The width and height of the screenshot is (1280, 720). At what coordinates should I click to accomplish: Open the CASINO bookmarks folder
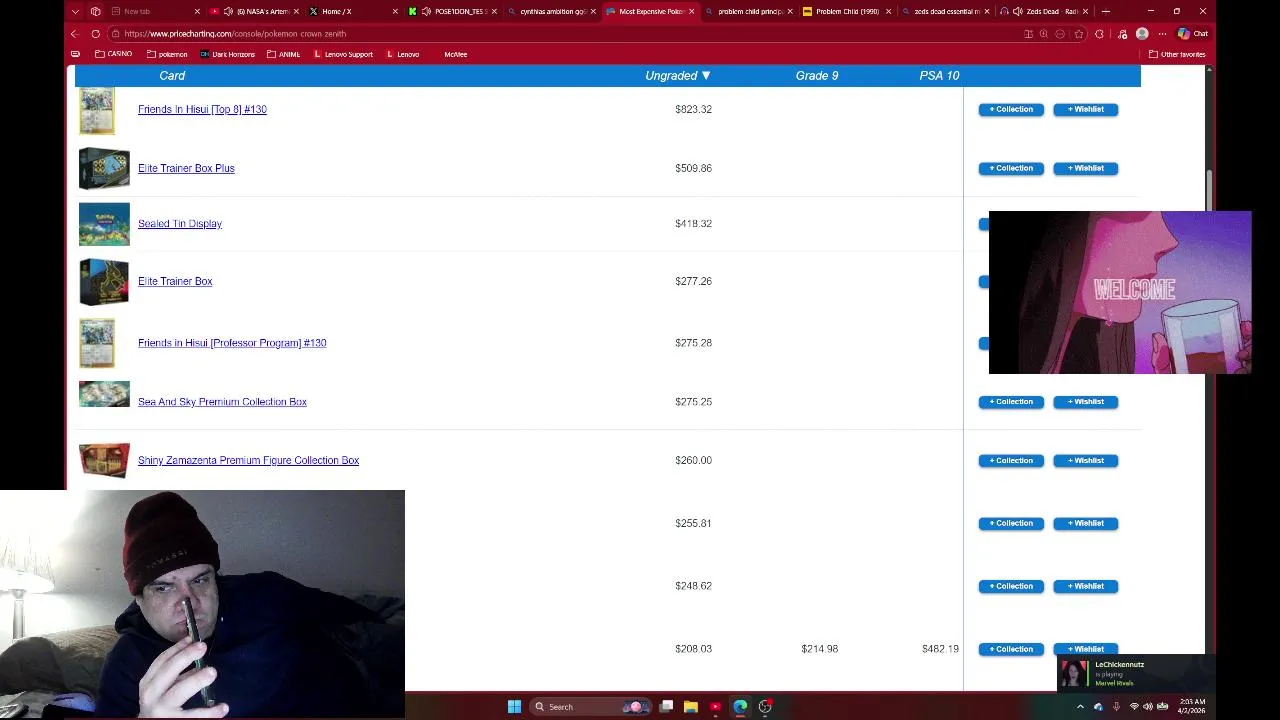114,54
